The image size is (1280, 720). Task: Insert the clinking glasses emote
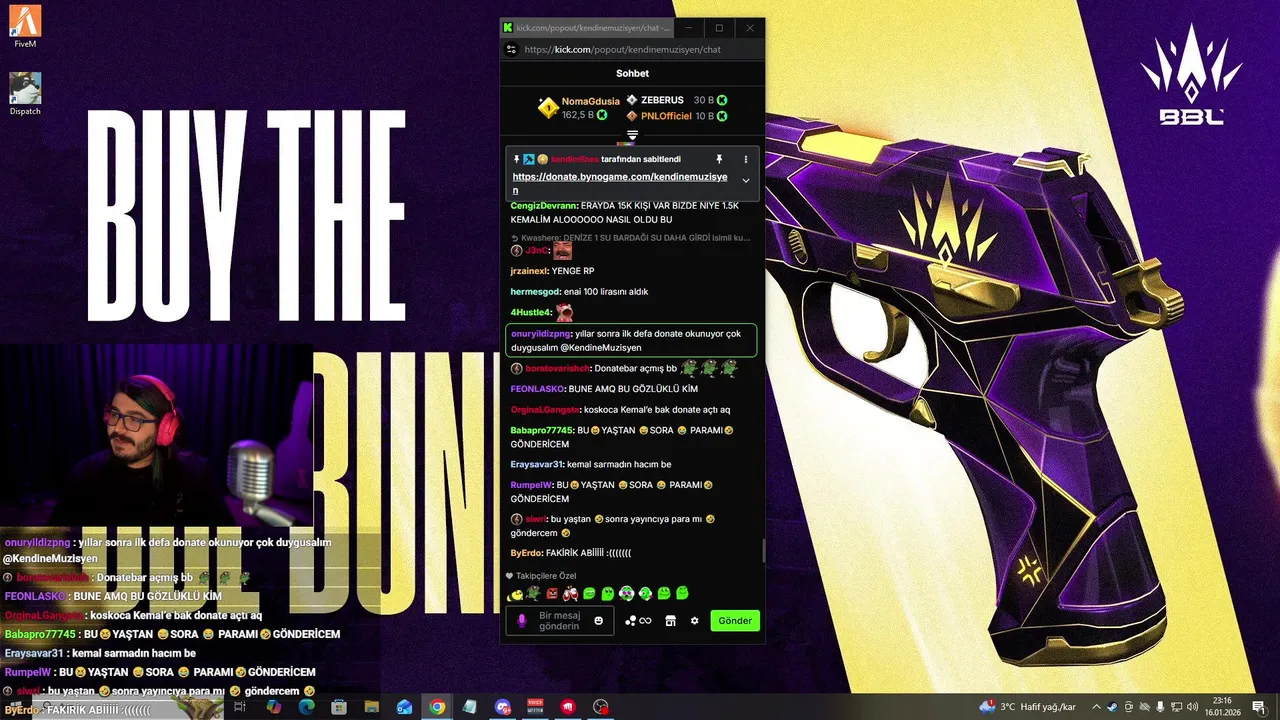tap(570, 594)
